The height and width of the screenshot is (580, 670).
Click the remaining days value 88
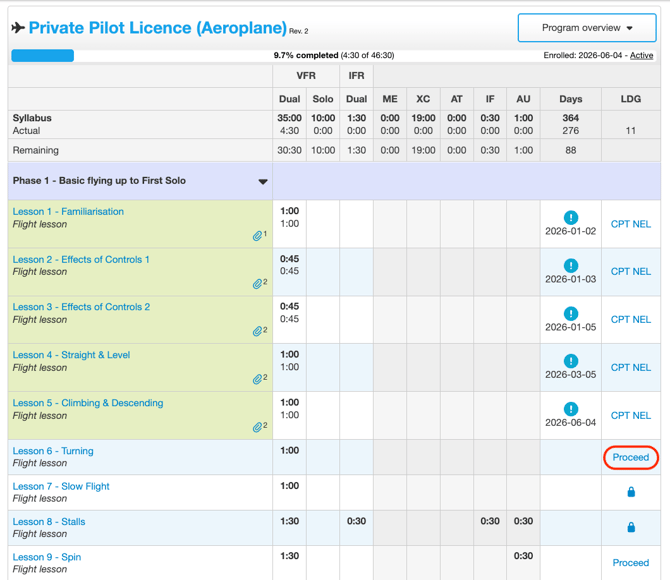571,150
